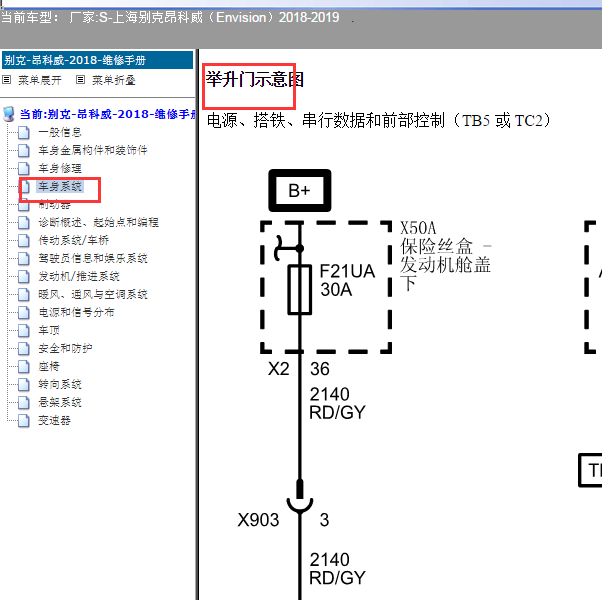The width and height of the screenshot is (602, 600).
Task: Click the page icon beside 发动机/推进系统
Action: point(24,276)
